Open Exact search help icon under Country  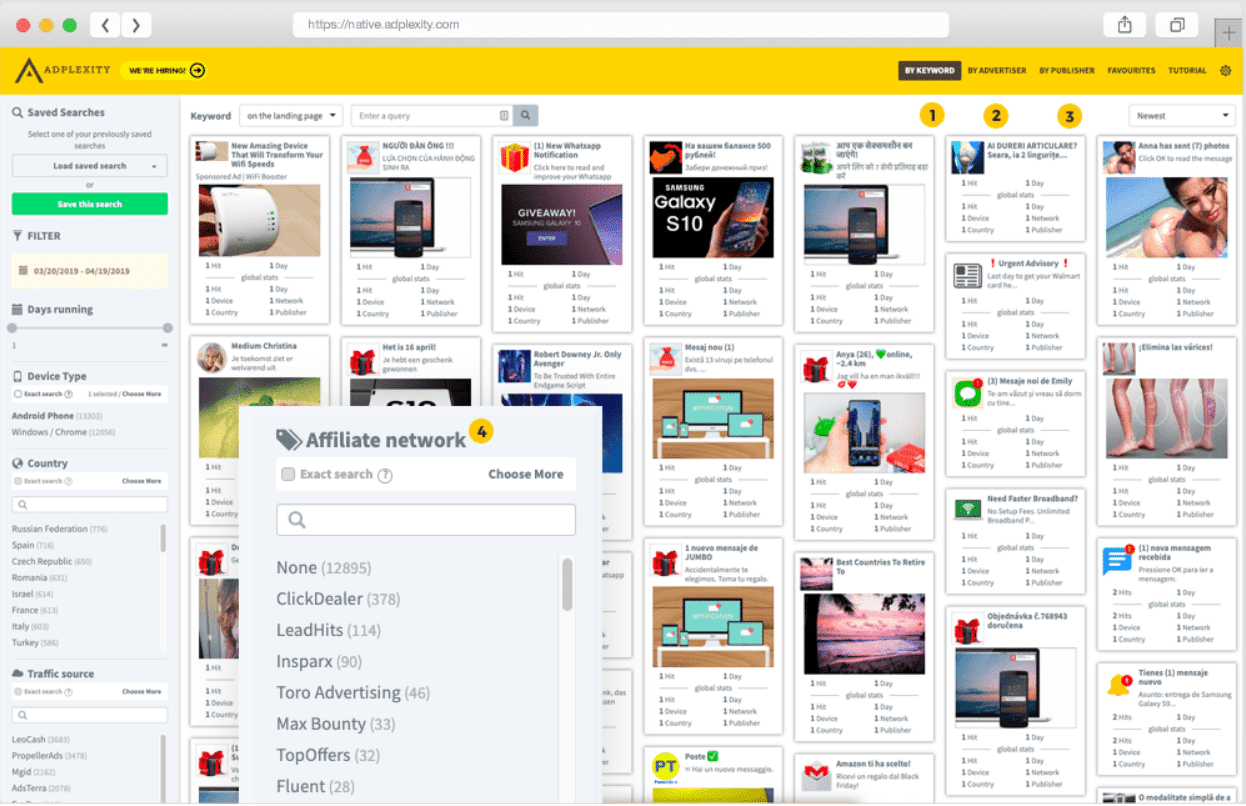[x=67, y=481]
